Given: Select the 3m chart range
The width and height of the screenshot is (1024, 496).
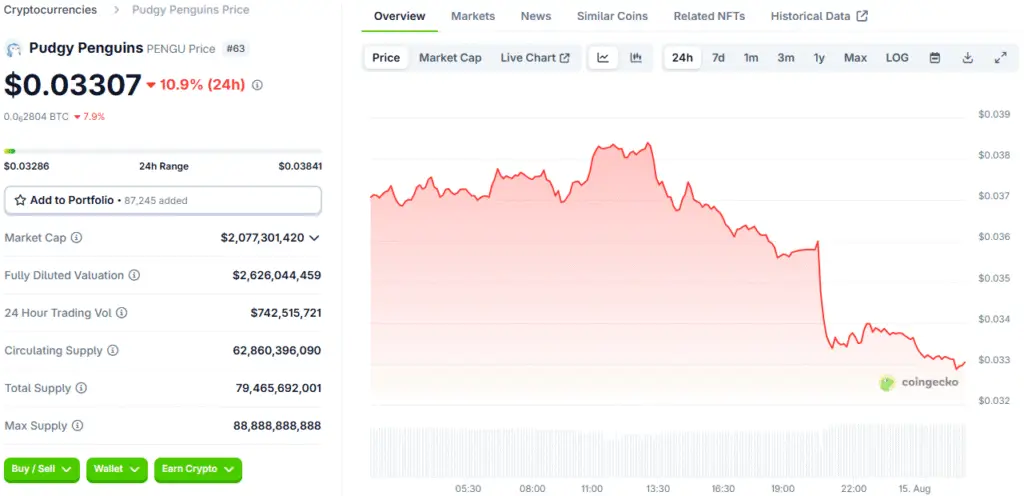Looking at the screenshot, I should 786,58.
